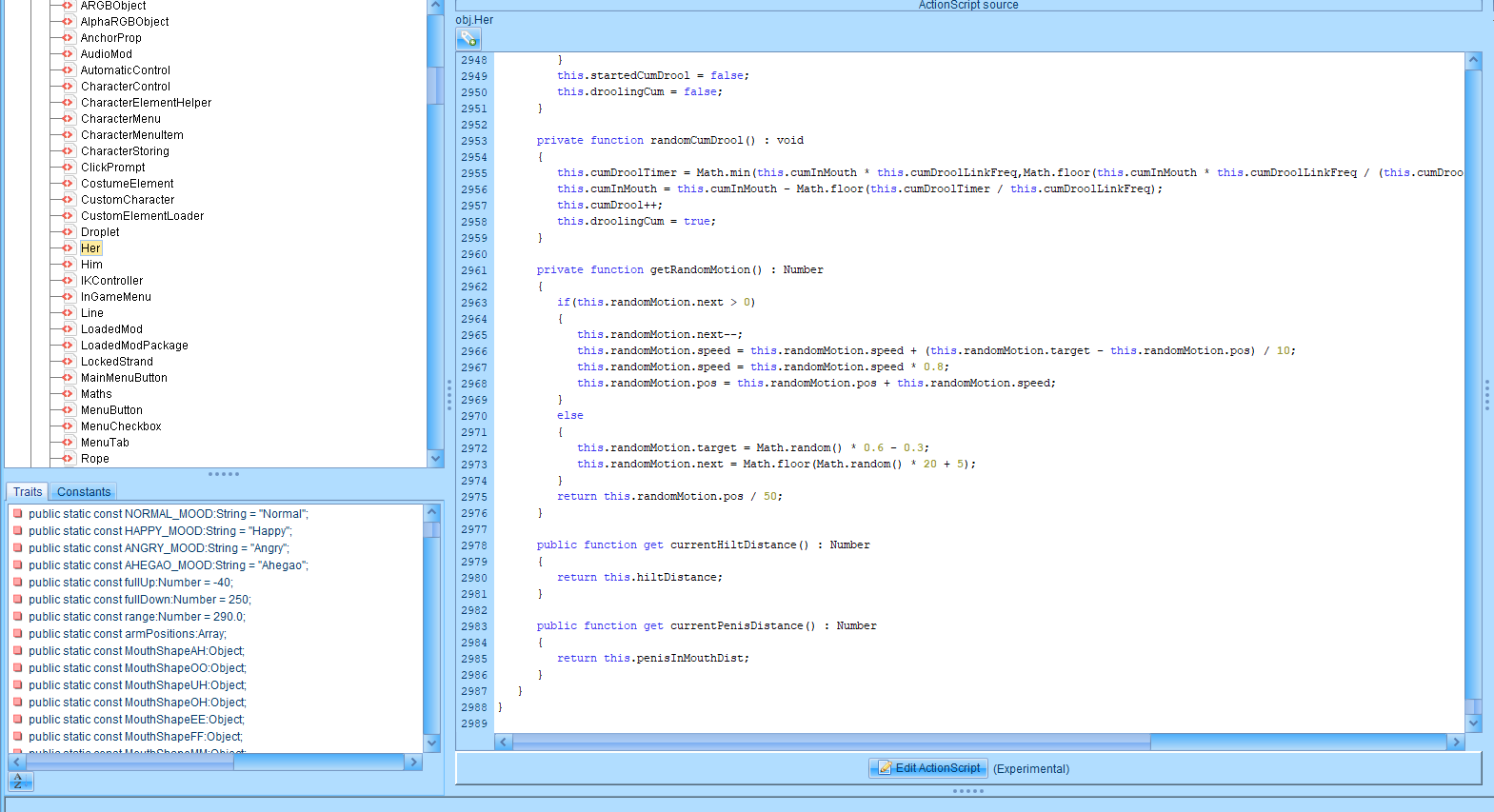Select the trait icon next to ANGRY_MOOD
The height and width of the screenshot is (812, 1494).
tap(18, 548)
